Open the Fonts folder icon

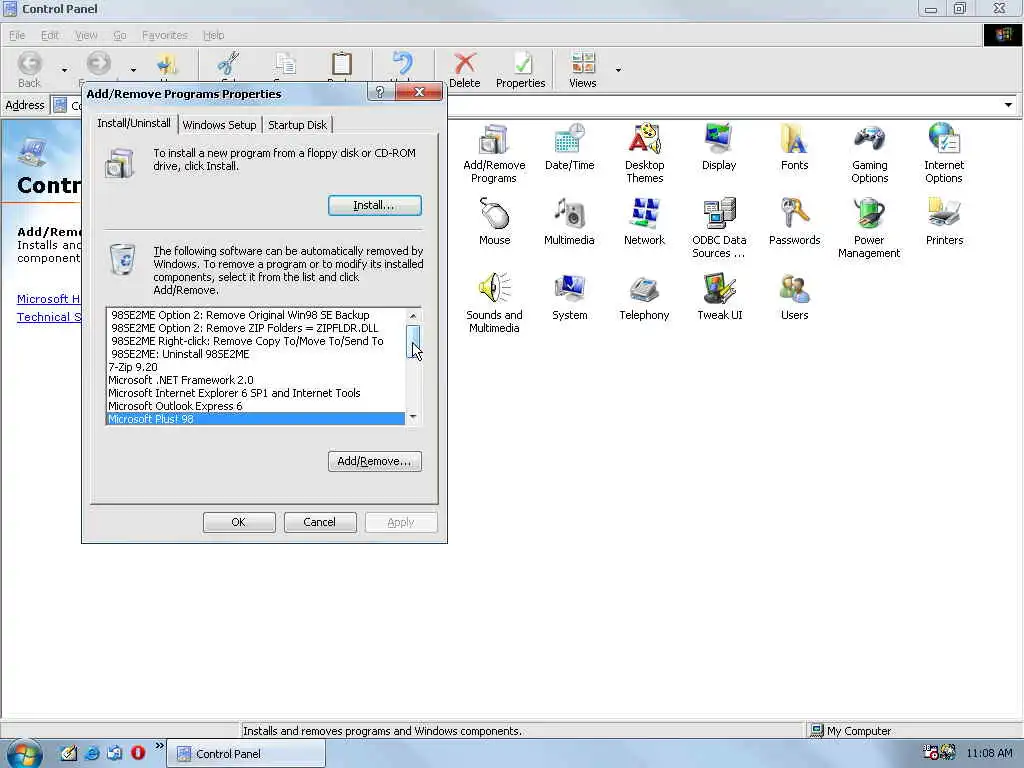pyautogui.click(x=794, y=148)
